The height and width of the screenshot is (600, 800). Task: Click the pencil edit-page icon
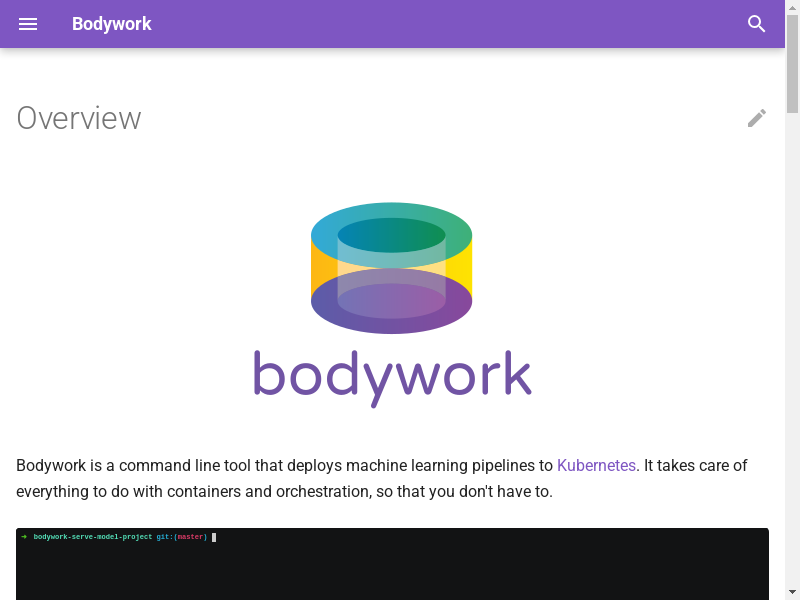pyautogui.click(x=757, y=118)
